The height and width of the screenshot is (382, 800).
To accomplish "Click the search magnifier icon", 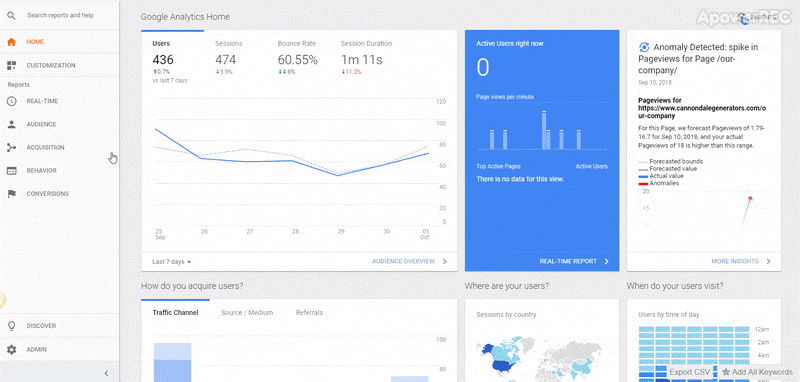I will [x=11, y=15].
